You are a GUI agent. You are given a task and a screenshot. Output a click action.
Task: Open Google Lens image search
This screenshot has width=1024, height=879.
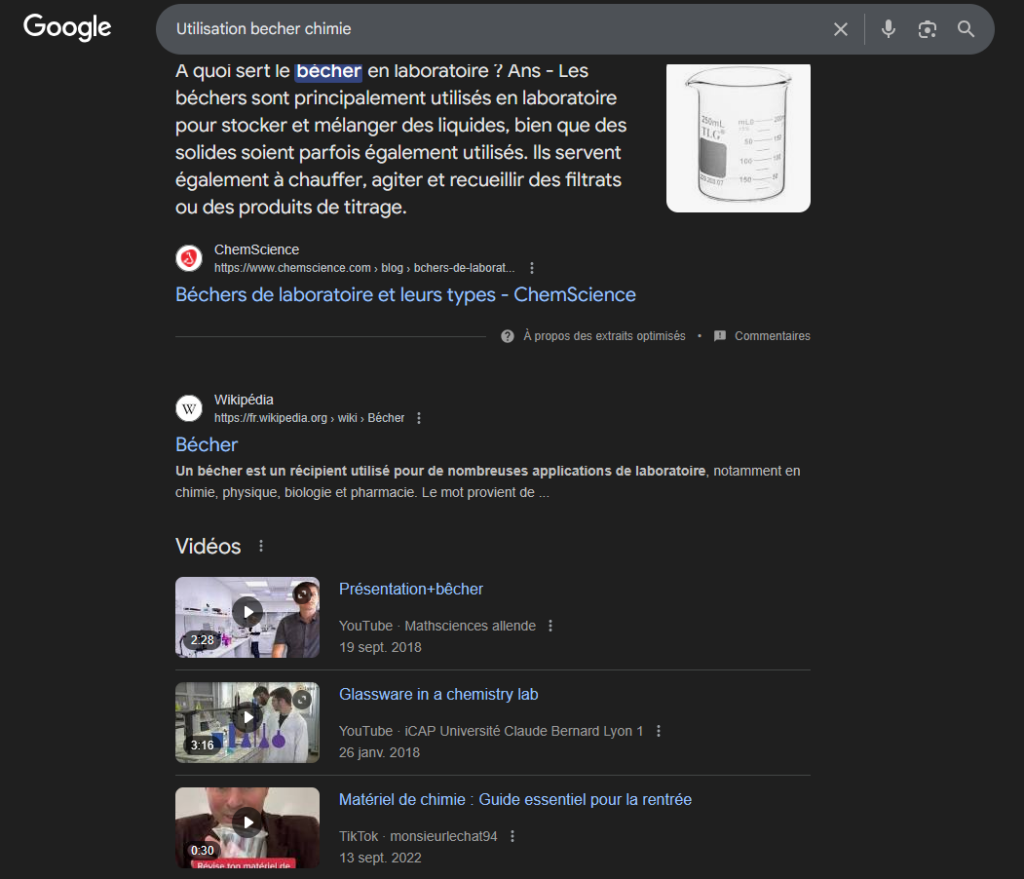pyautogui.click(x=927, y=29)
